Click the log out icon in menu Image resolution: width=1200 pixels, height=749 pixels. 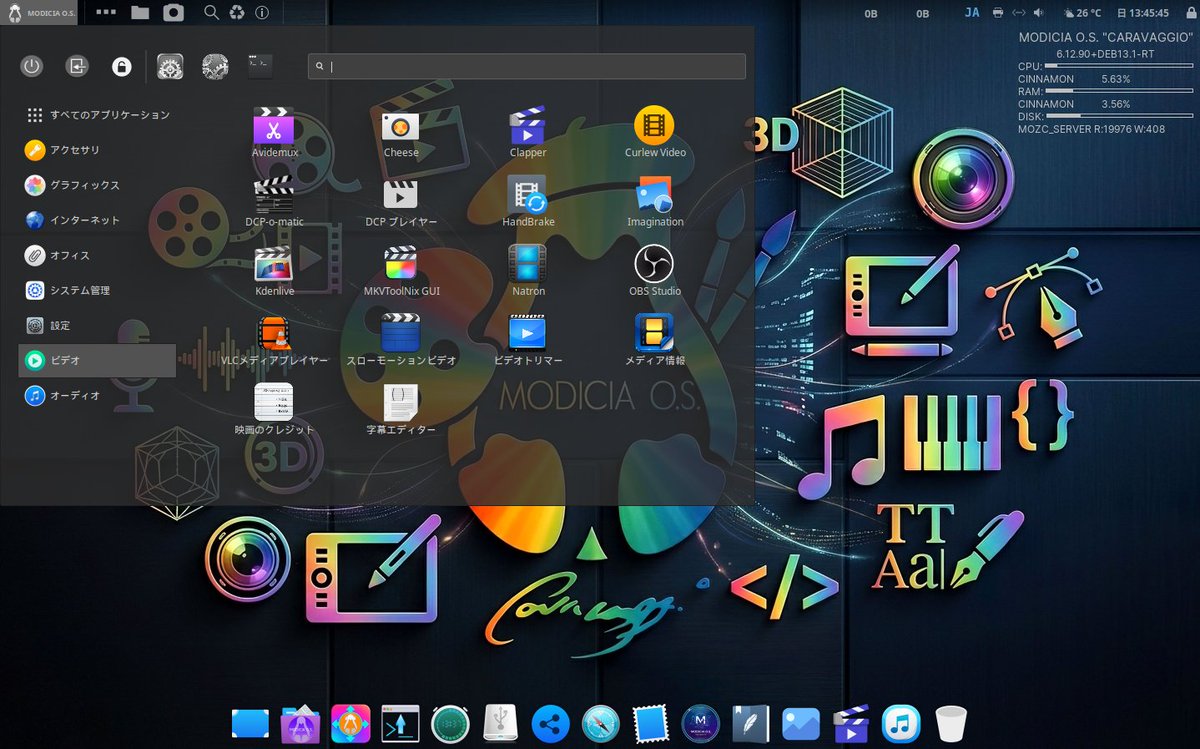point(77,67)
